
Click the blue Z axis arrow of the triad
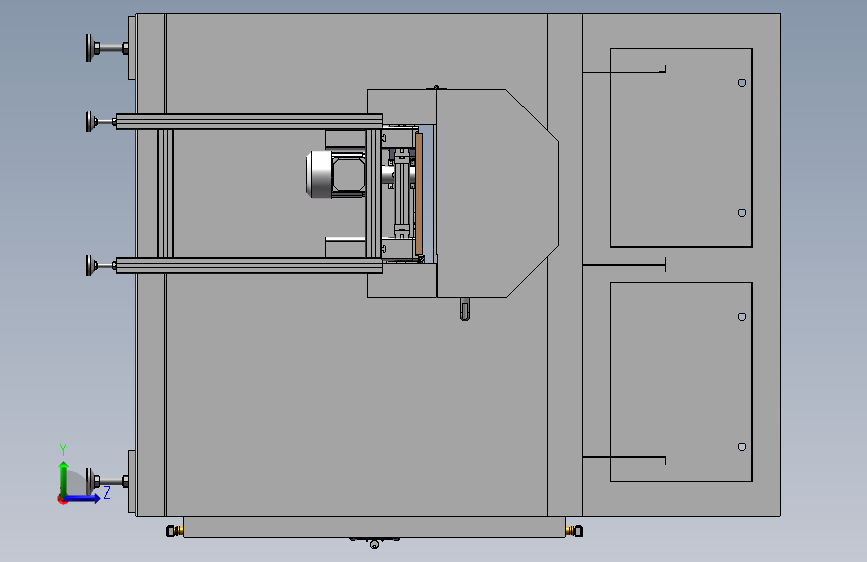point(83,498)
